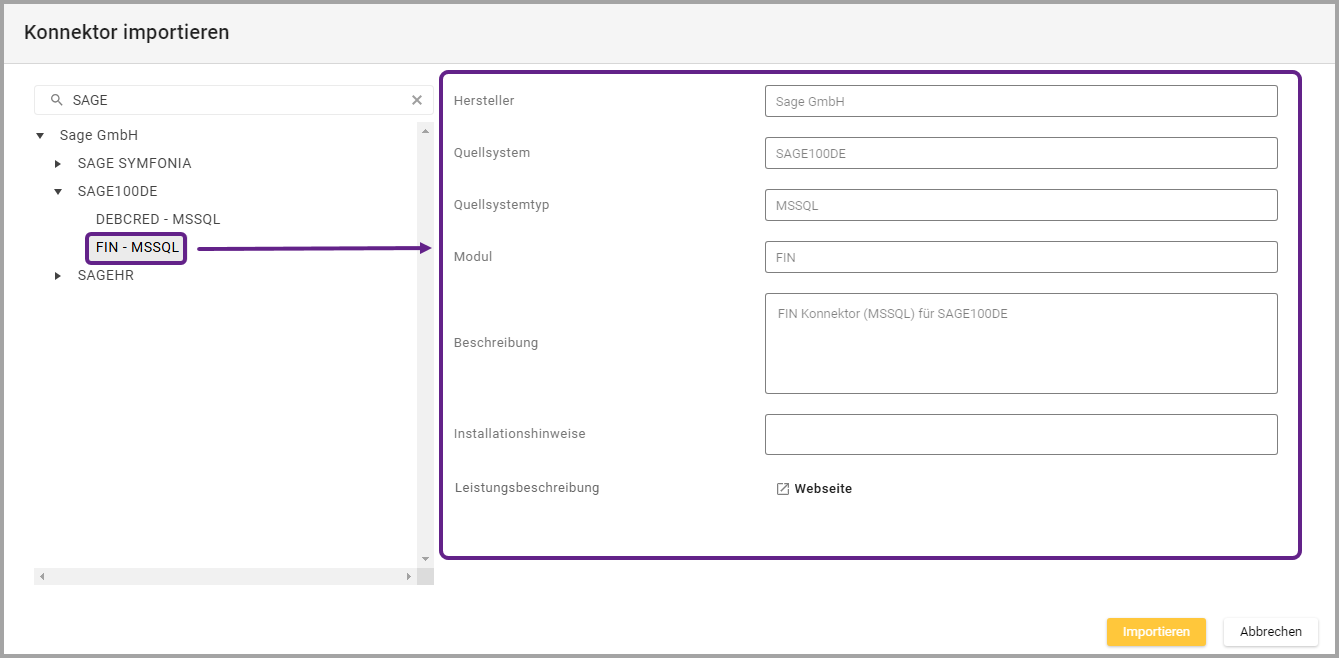Click the Installationshinweise field
The image size is (1339, 658).
coord(1021,434)
